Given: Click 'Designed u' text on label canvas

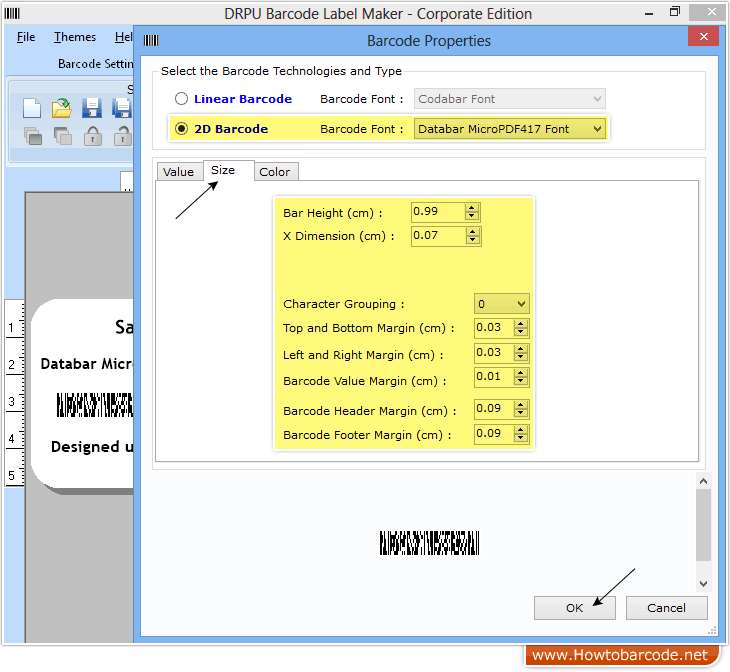Looking at the screenshot, I should point(92,447).
